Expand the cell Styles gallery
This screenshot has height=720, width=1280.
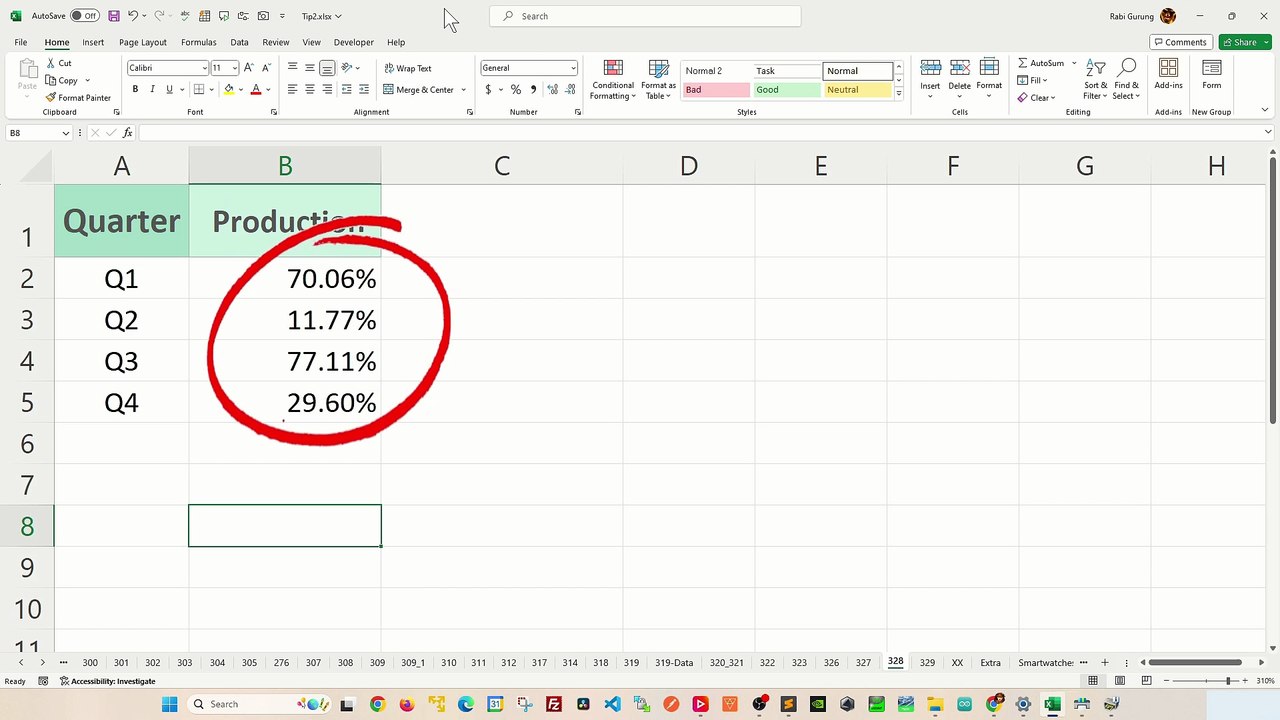(x=898, y=93)
